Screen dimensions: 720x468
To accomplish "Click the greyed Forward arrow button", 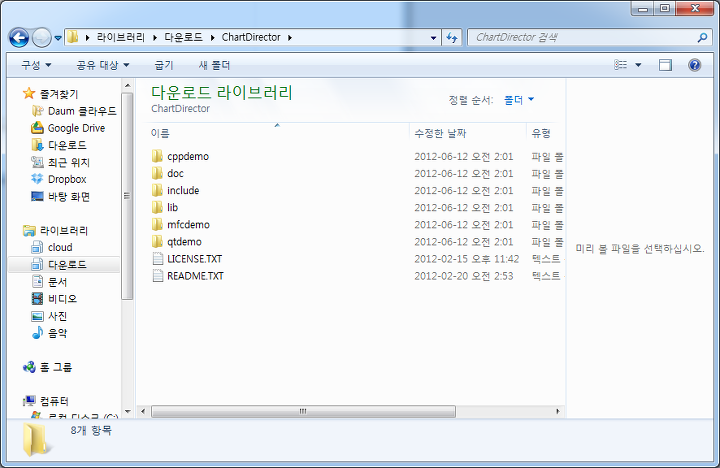I will point(42,38).
